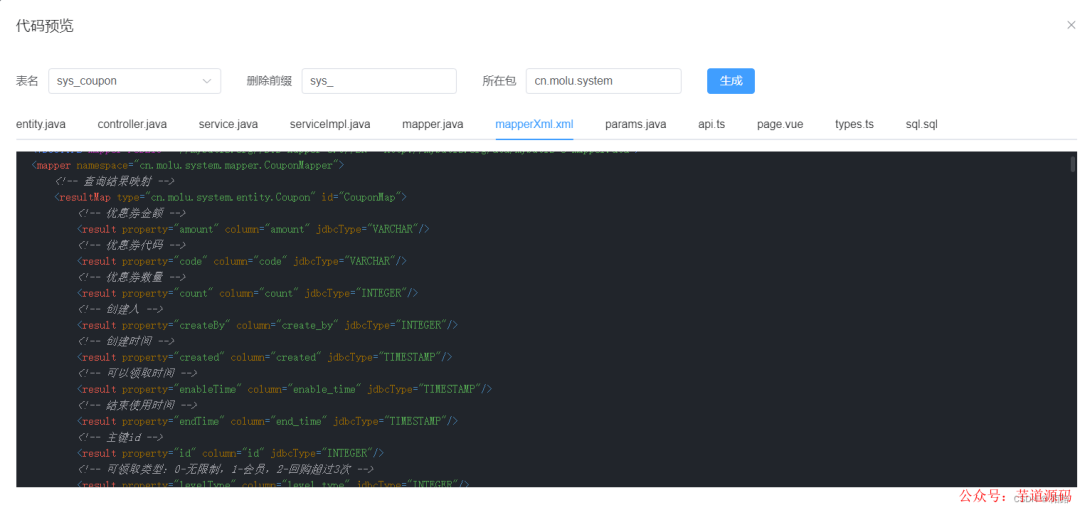This screenshot has width=1080, height=510.
Task: Select the mapperXml.xml tab
Action: (x=534, y=124)
